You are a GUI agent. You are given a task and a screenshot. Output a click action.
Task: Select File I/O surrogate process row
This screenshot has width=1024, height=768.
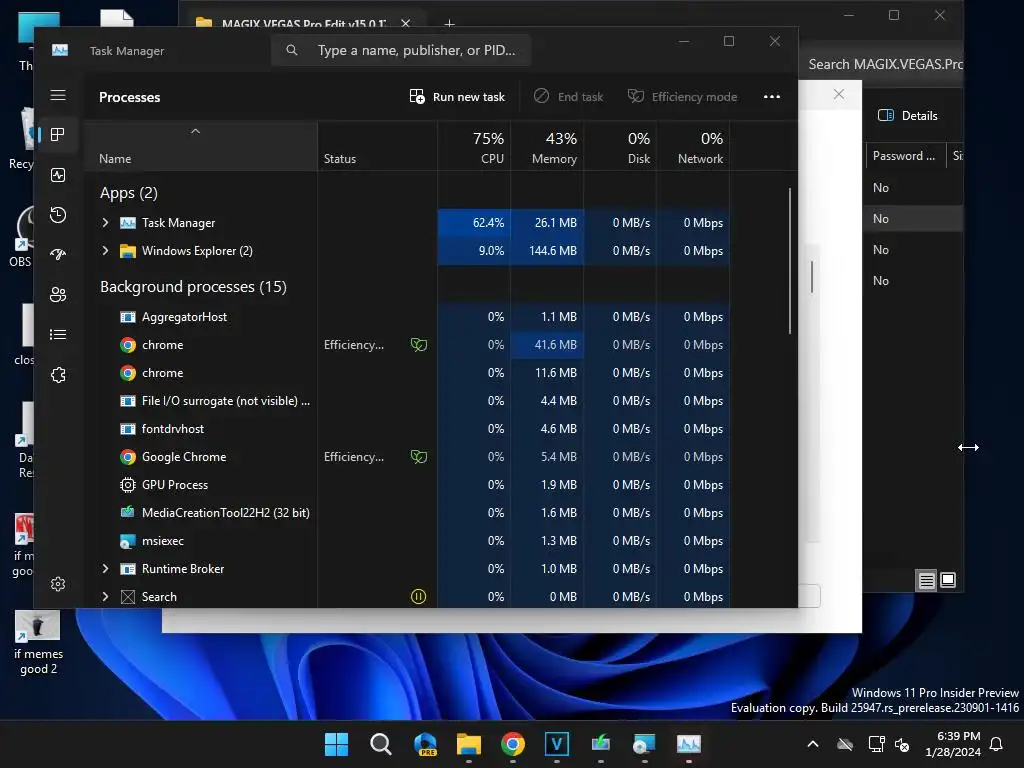click(406, 401)
